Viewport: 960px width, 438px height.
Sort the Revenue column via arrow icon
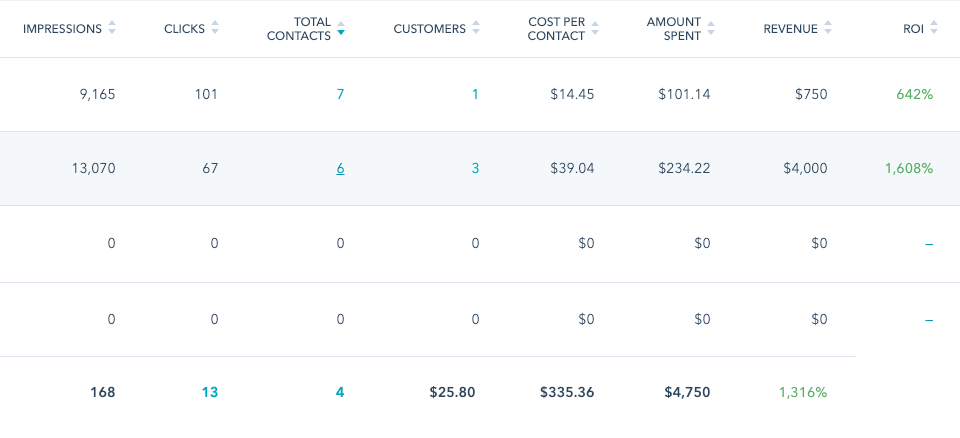coord(828,29)
